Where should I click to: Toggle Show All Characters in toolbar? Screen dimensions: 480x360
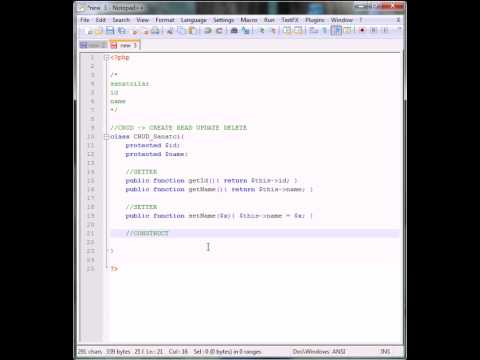(325, 31)
